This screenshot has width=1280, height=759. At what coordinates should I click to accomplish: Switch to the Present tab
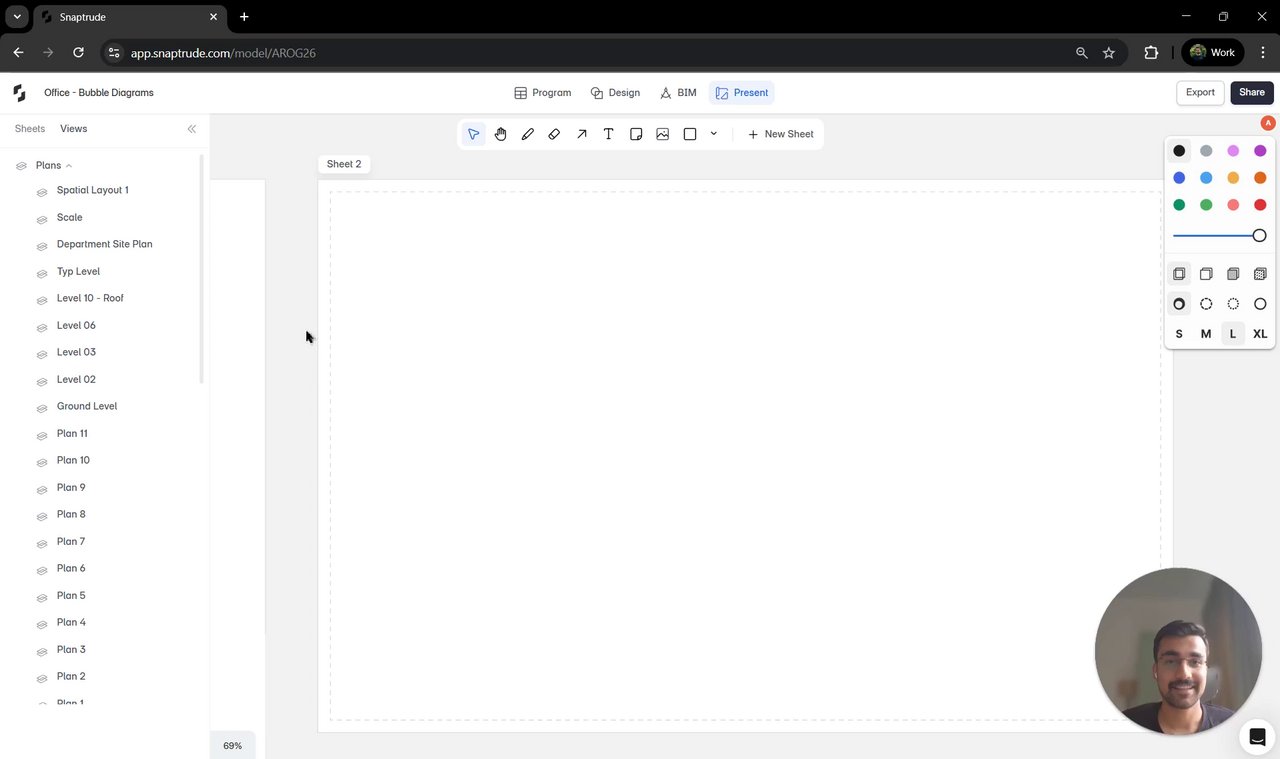[x=742, y=93]
